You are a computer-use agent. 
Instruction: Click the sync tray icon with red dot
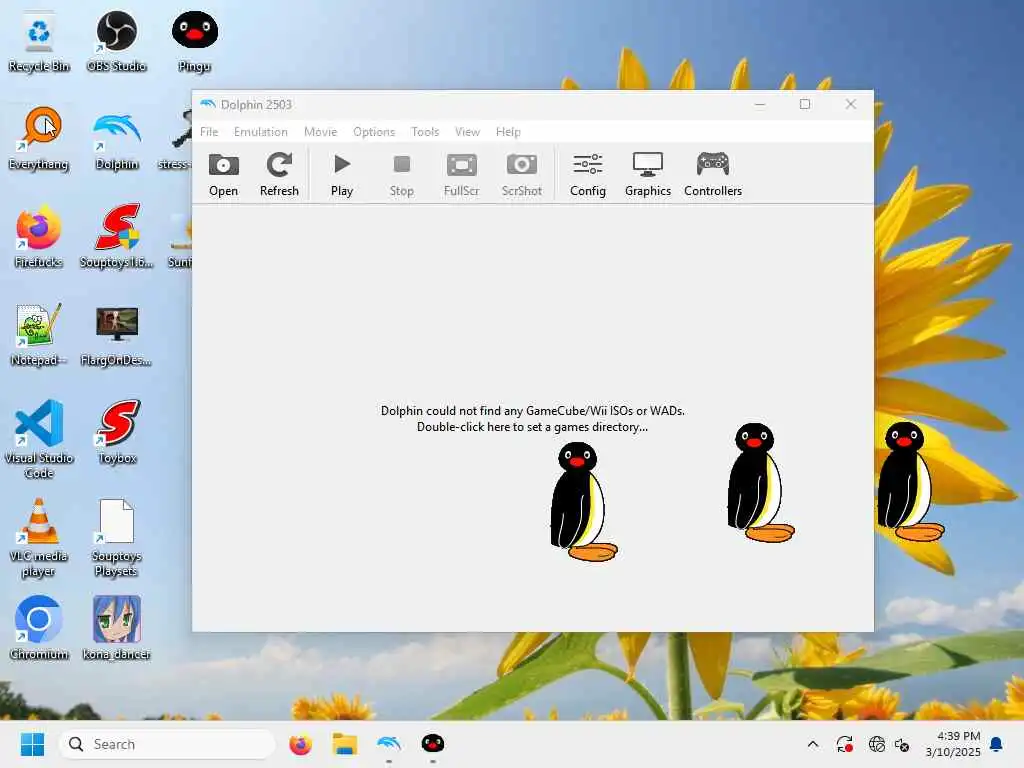coord(844,744)
